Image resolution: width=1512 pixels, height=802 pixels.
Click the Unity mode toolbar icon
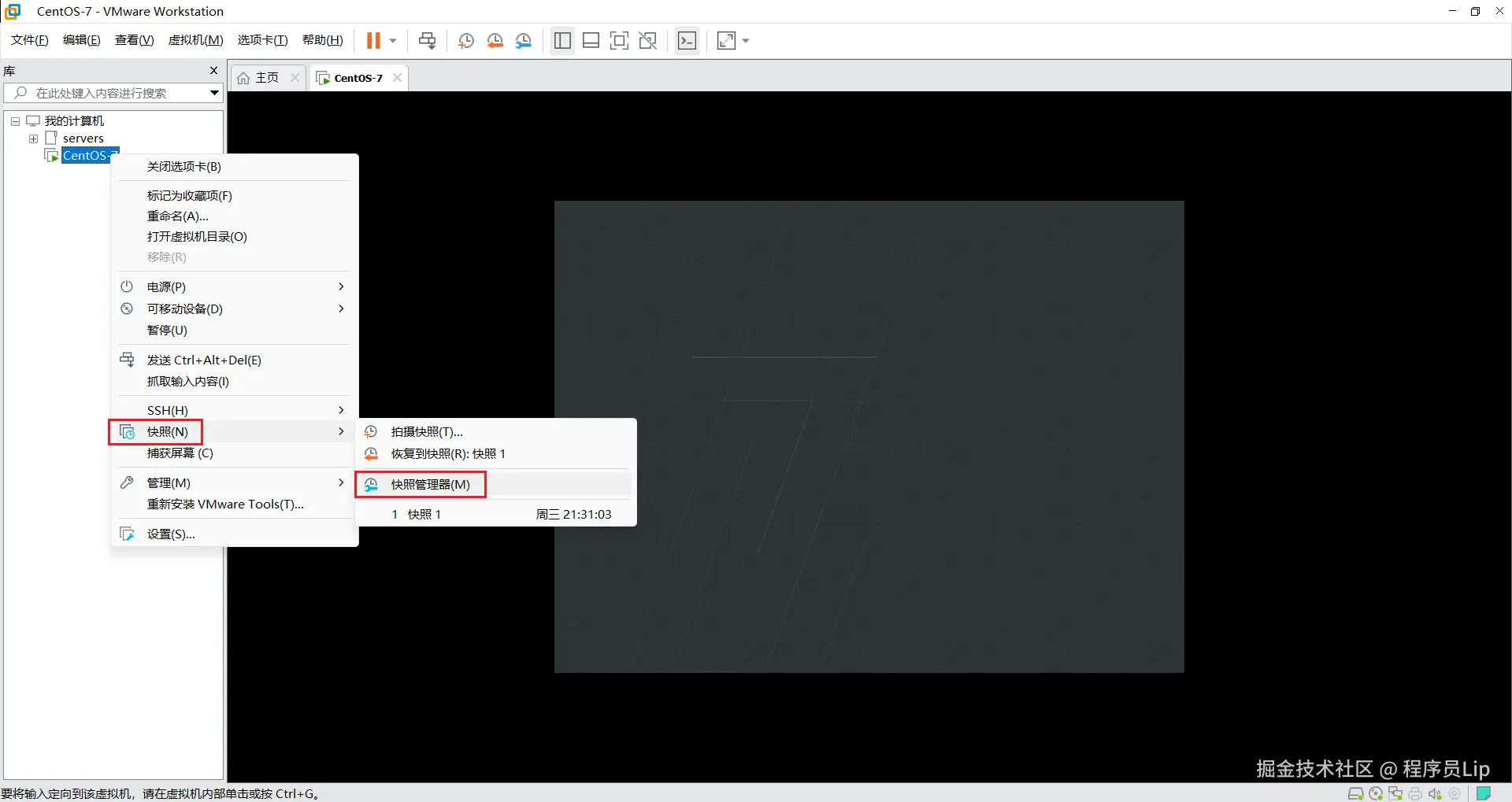648,41
